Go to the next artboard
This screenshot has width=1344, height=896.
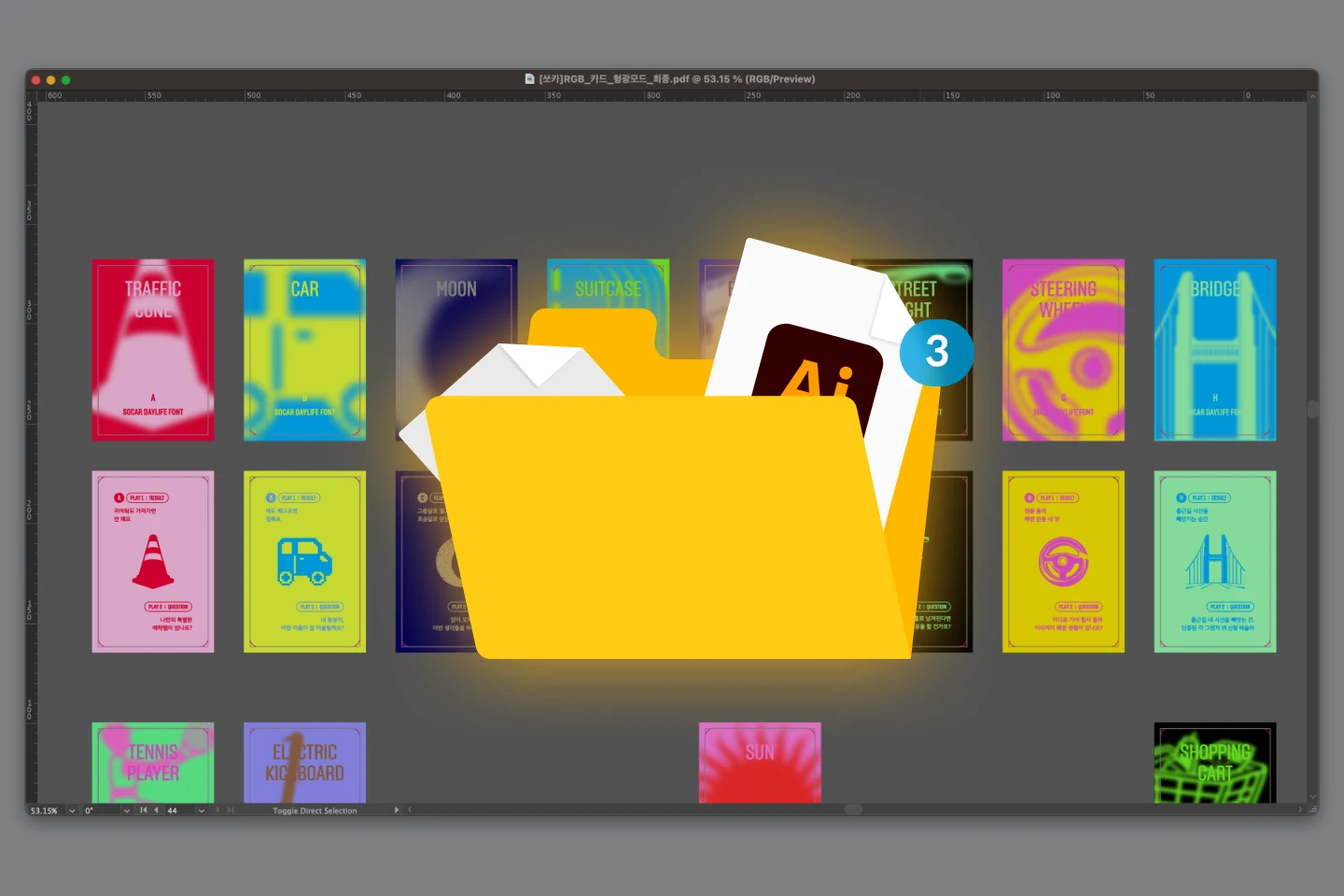pos(217,810)
